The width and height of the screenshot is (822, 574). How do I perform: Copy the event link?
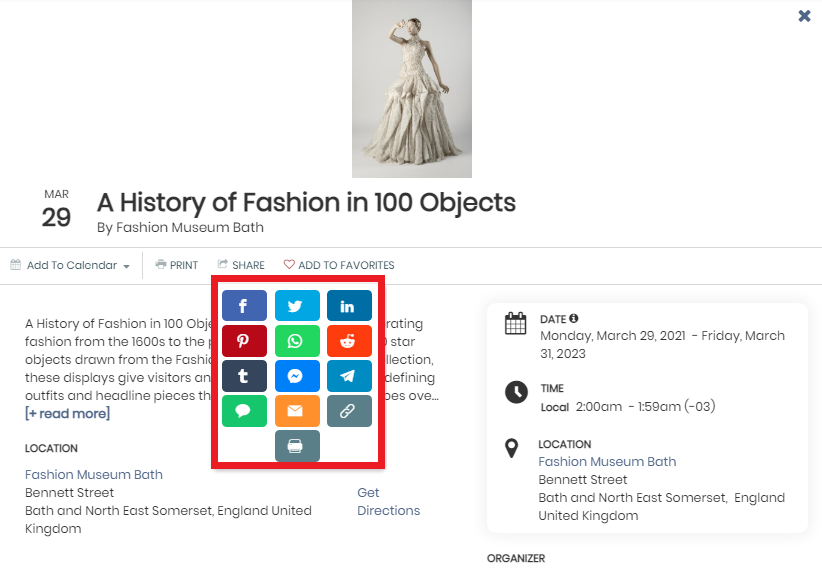(350, 411)
